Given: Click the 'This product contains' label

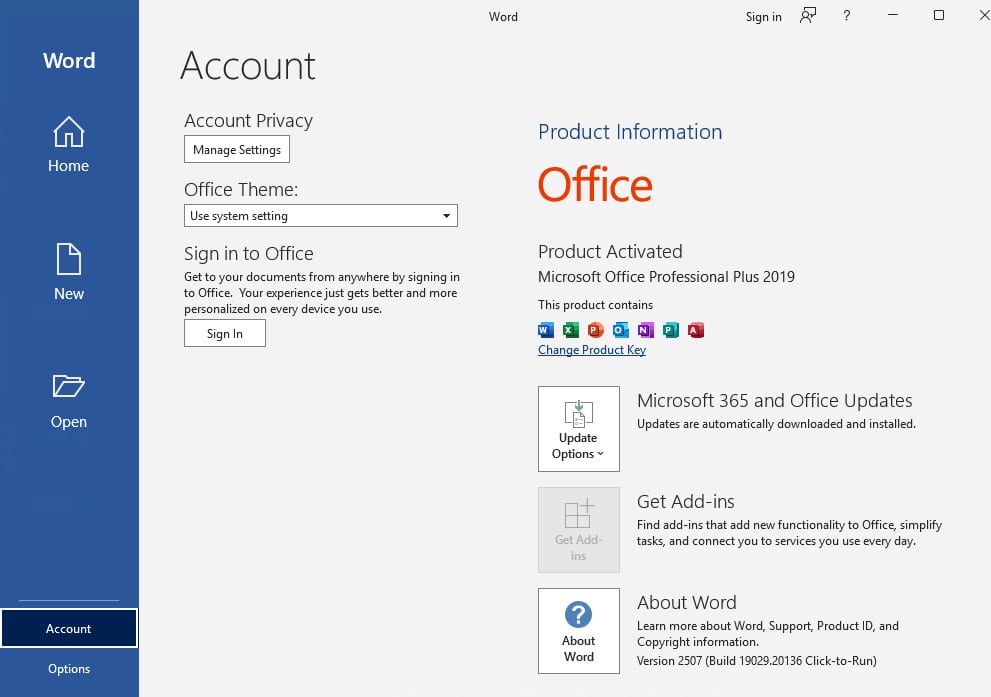Looking at the screenshot, I should (x=595, y=305).
